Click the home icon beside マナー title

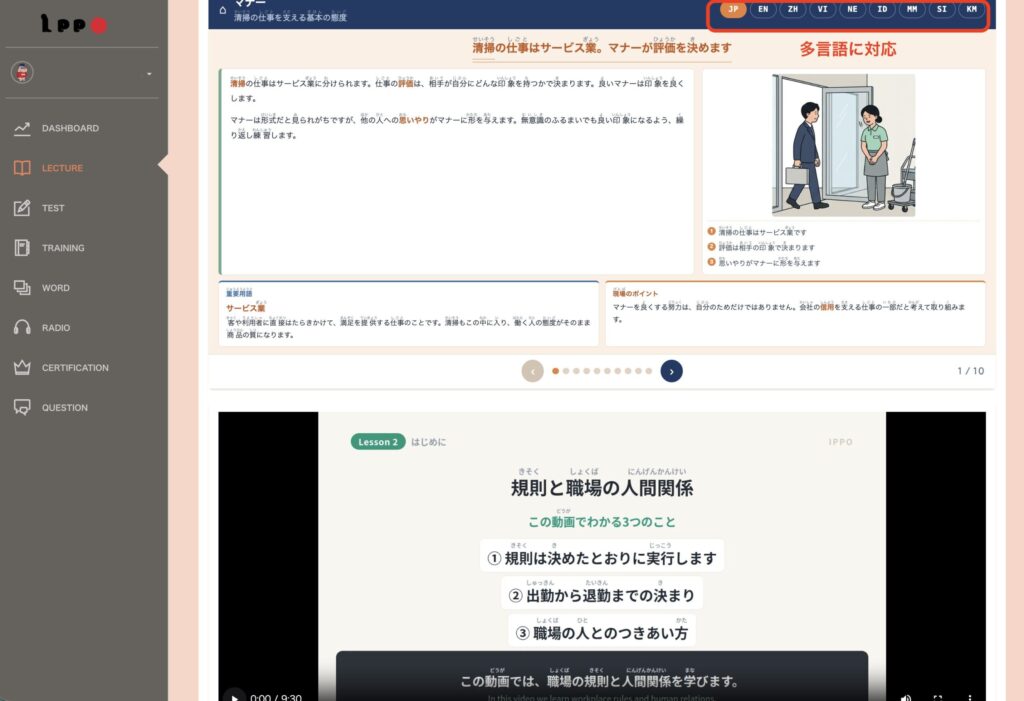tap(223, 10)
